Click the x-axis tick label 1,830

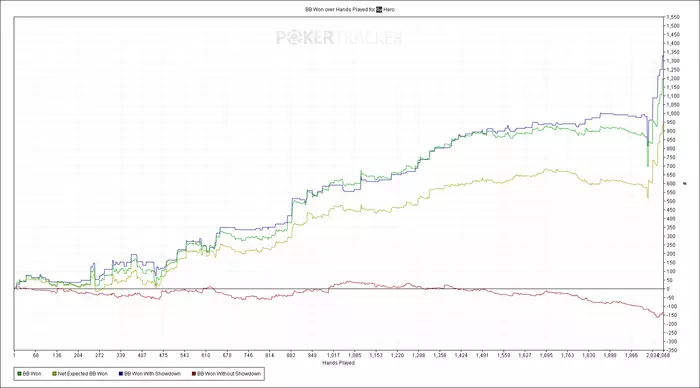click(x=588, y=355)
